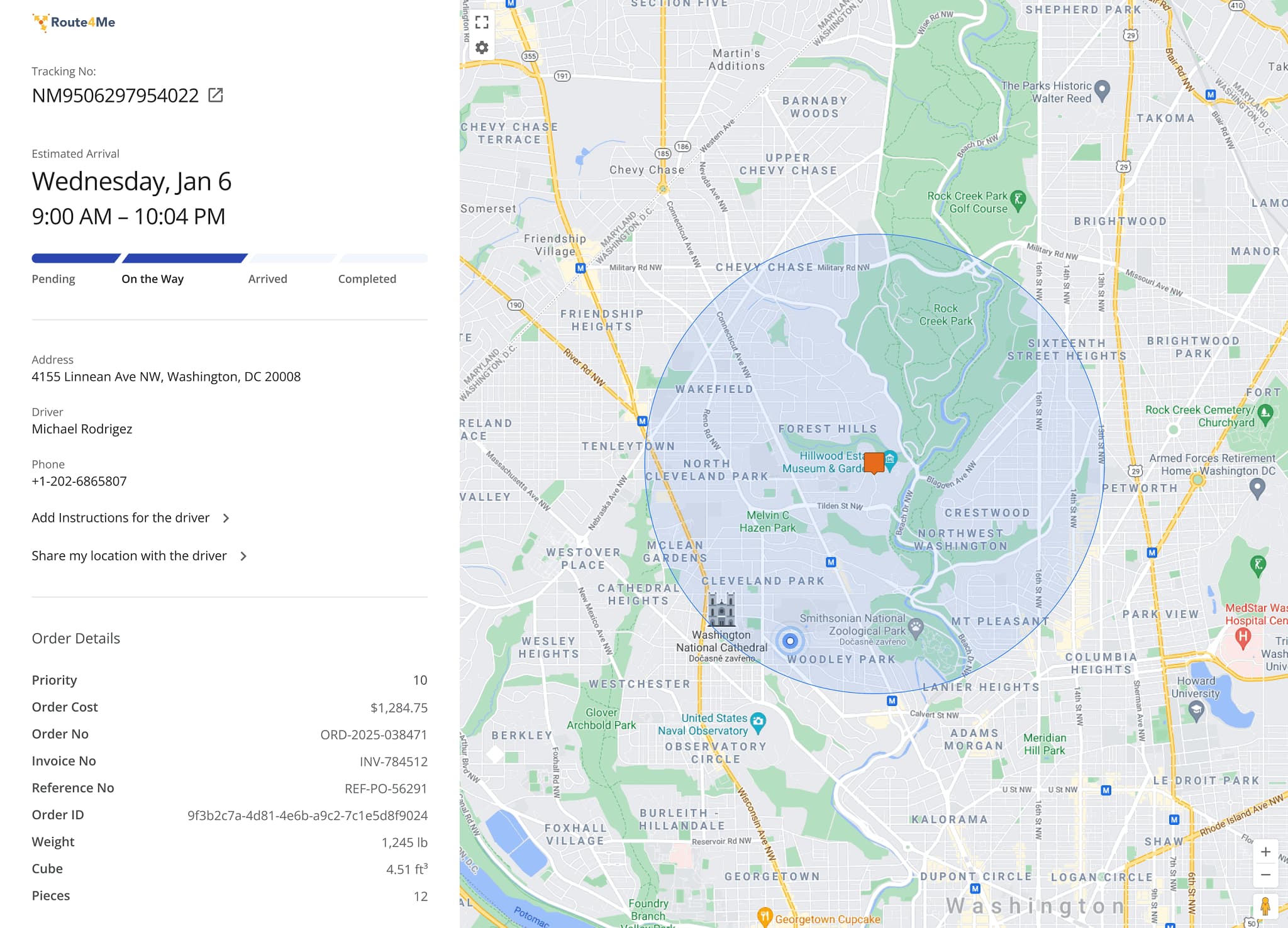This screenshot has width=1288, height=928.
Task: Click the Arrived status label
Action: [x=267, y=279]
